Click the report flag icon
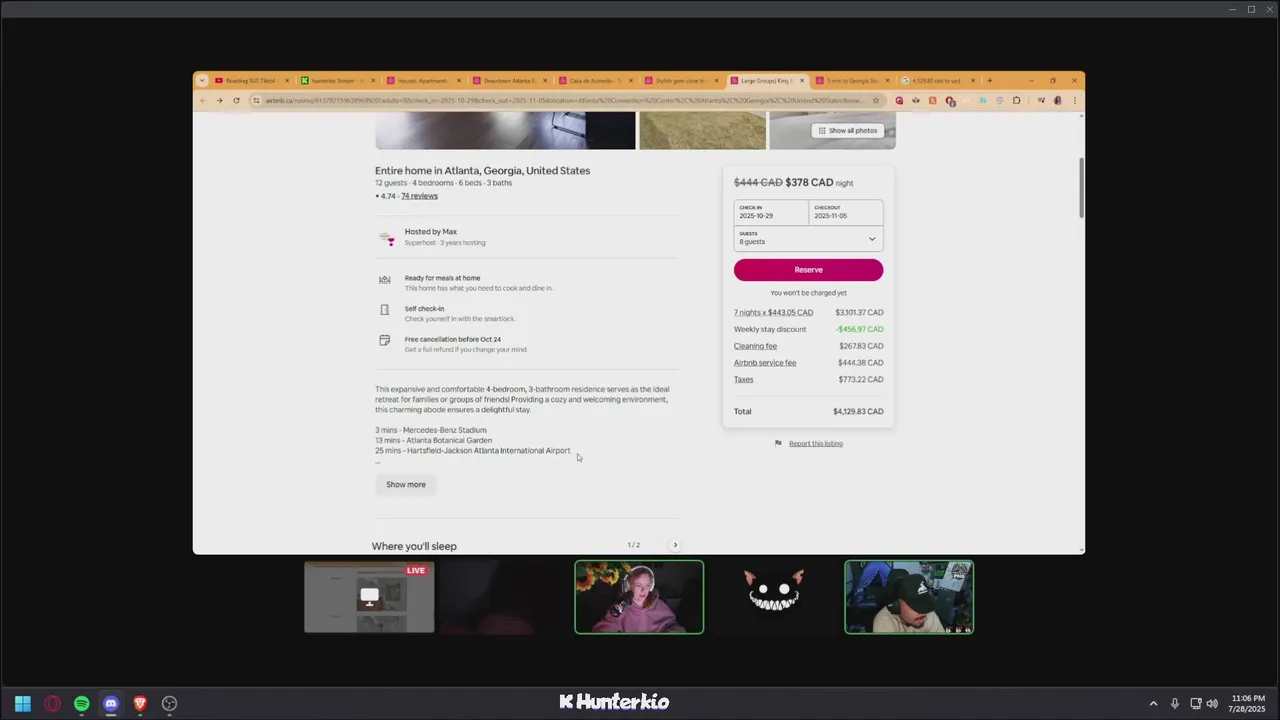The width and height of the screenshot is (1280, 720). [x=778, y=444]
